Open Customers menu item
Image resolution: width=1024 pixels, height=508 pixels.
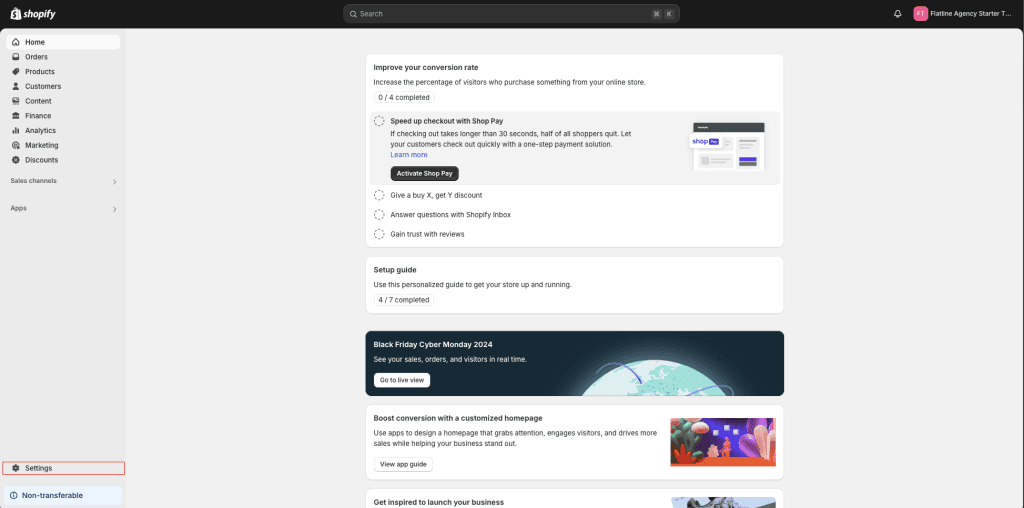(x=63, y=86)
